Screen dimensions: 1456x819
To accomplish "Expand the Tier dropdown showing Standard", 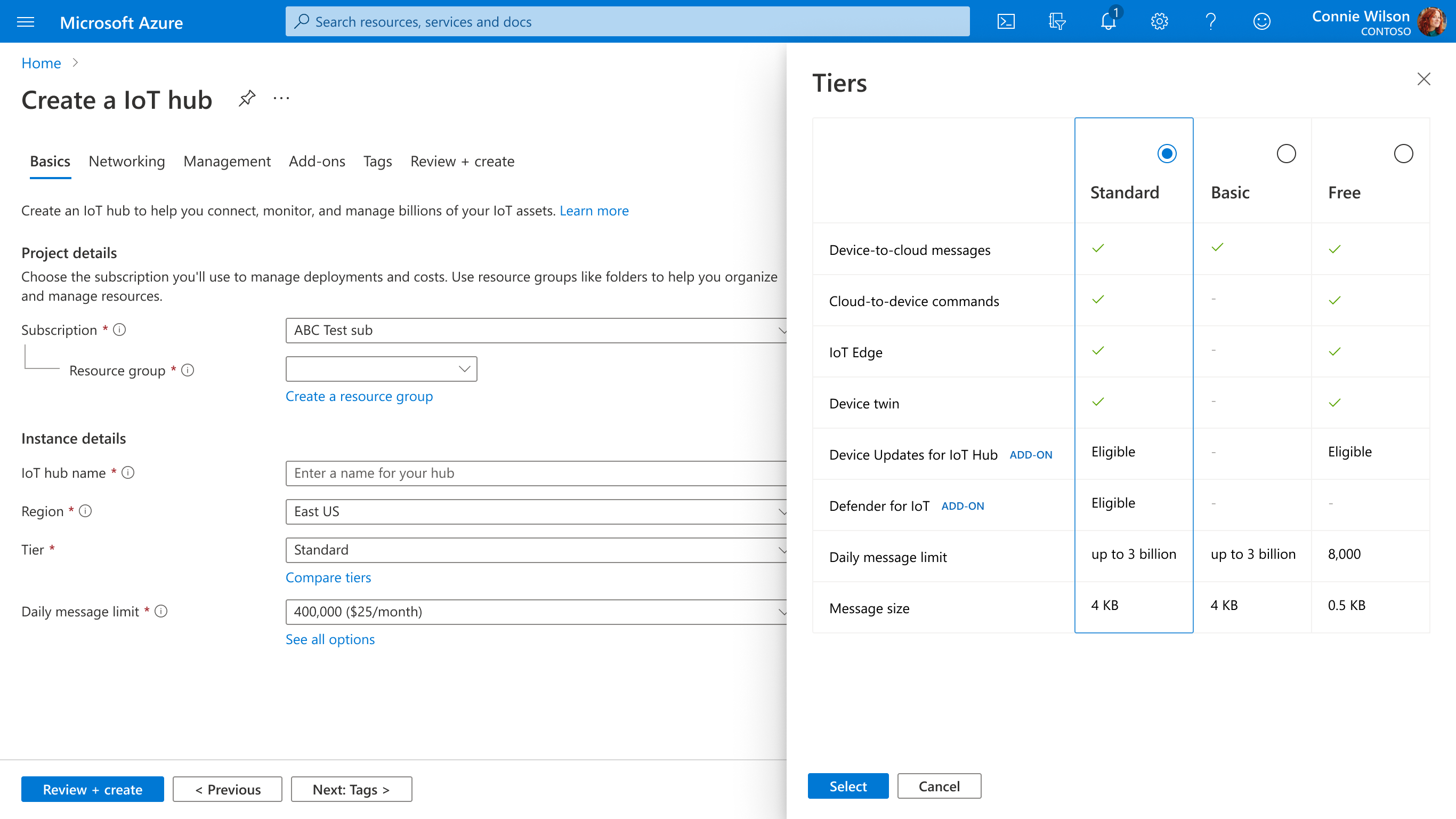I will click(536, 550).
